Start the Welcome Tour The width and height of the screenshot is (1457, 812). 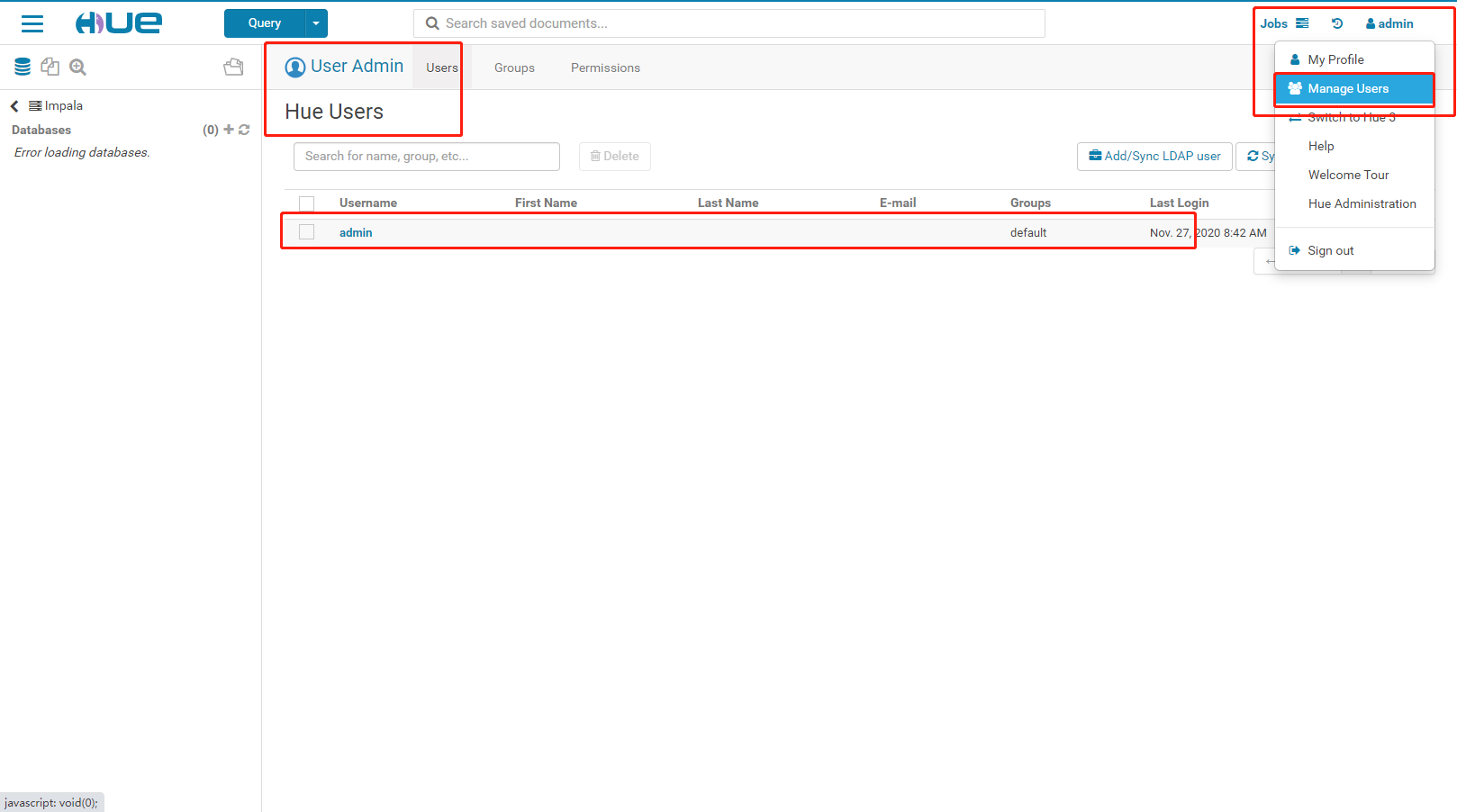(x=1354, y=175)
